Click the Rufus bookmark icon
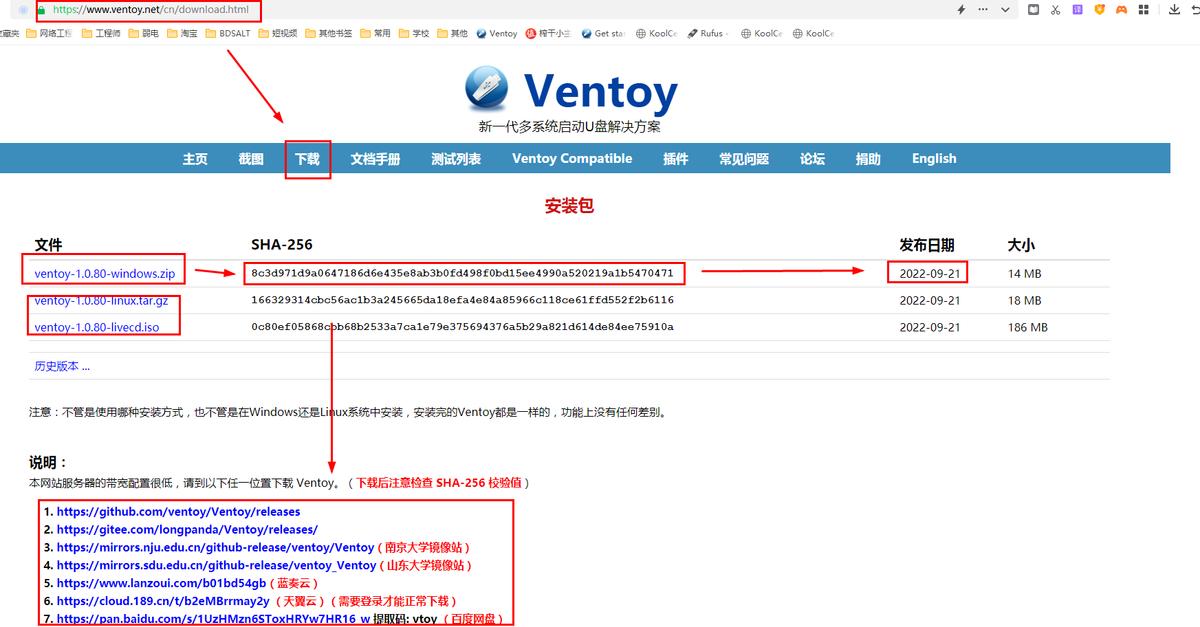Image resolution: width=1200 pixels, height=627 pixels. tap(692, 33)
